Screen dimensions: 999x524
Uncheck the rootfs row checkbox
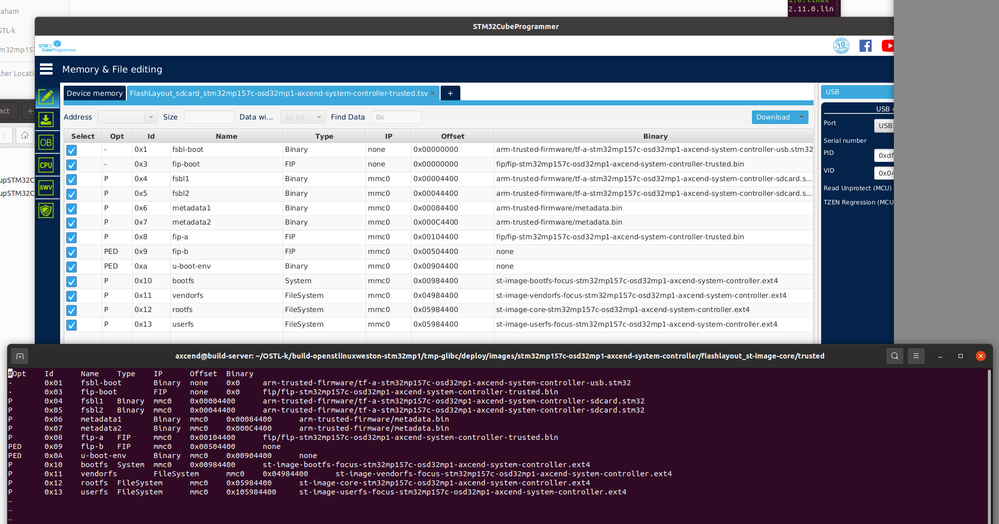point(71,310)
